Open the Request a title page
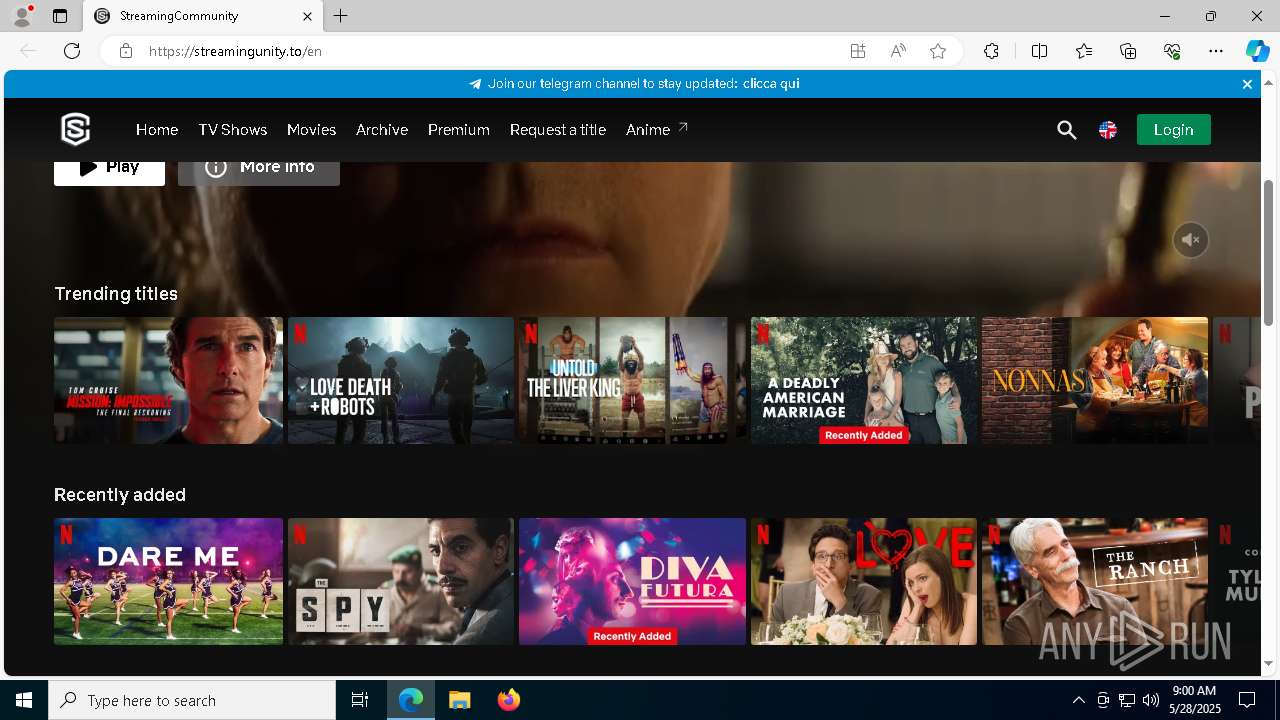 coord(558,130)
